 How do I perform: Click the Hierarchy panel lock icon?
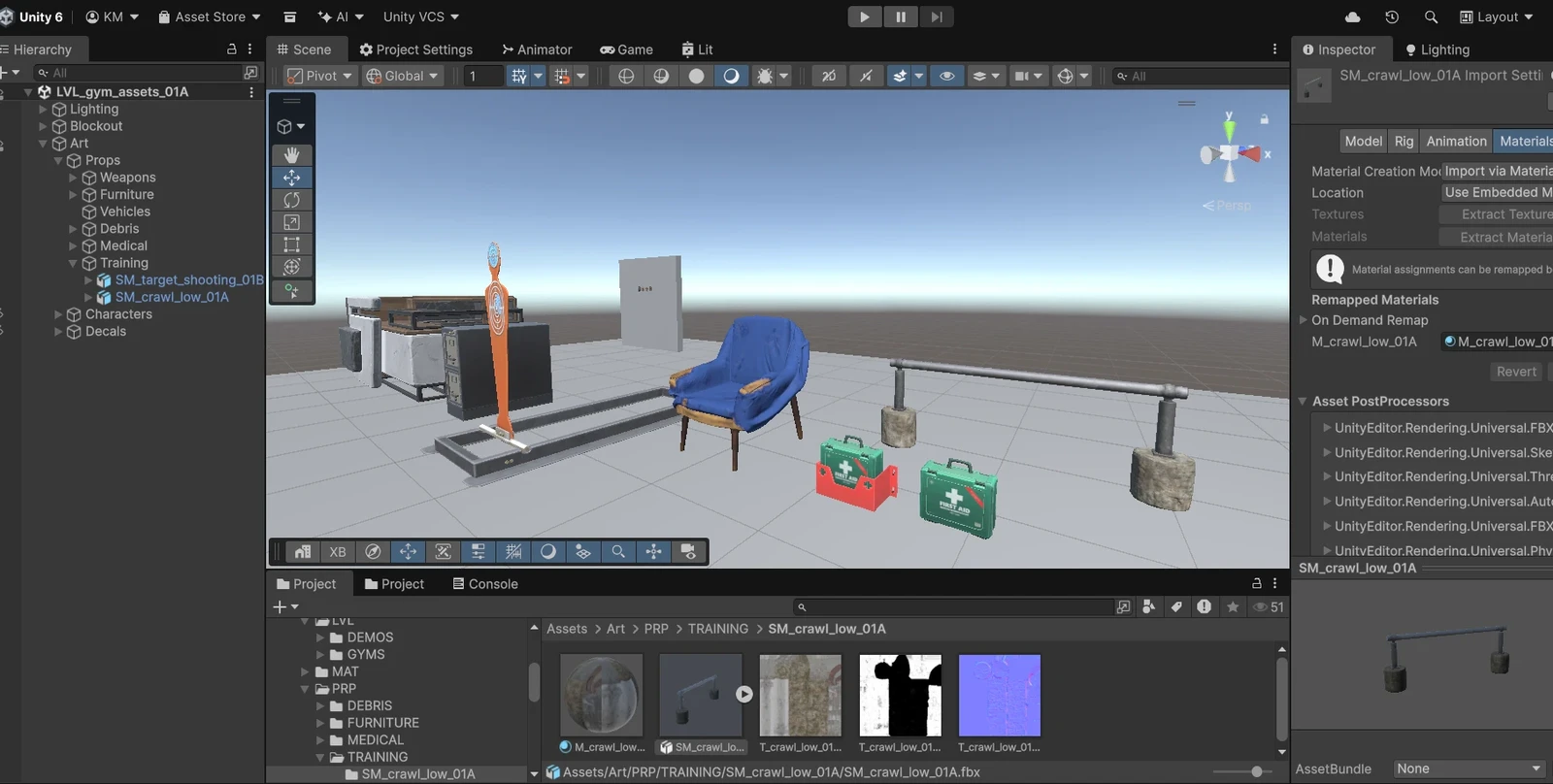(231, 49)
